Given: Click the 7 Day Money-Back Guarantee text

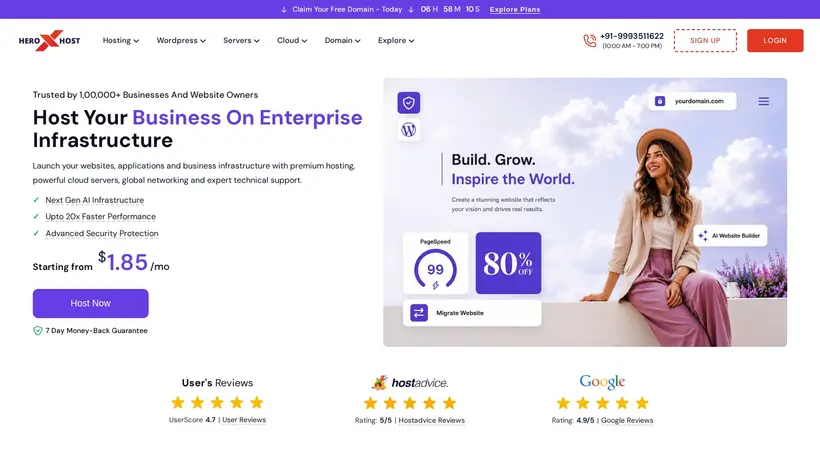Looking at the screenshot, I should [96, 331].
